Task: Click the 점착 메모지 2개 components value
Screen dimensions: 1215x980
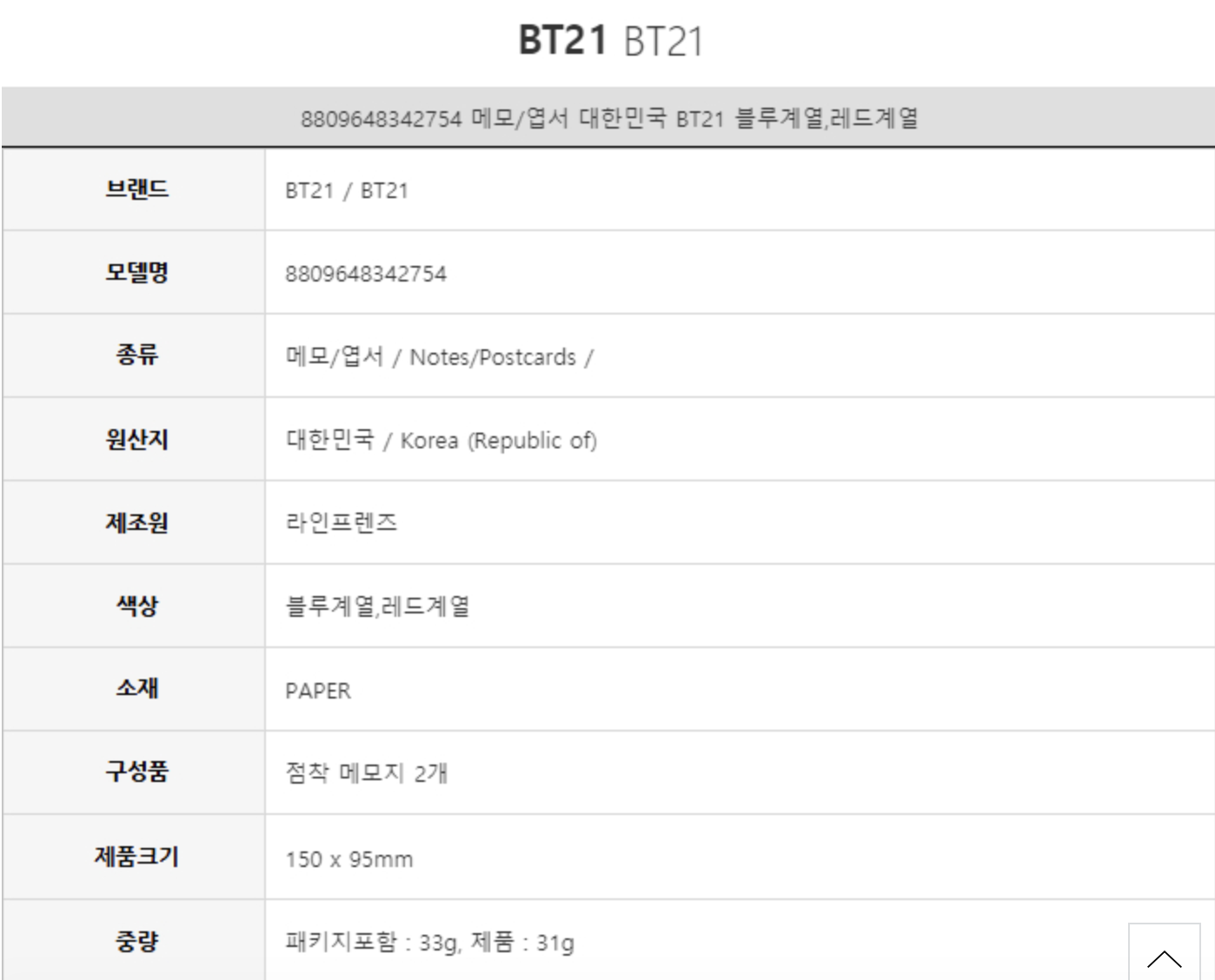Action: (x=367, y=773)
